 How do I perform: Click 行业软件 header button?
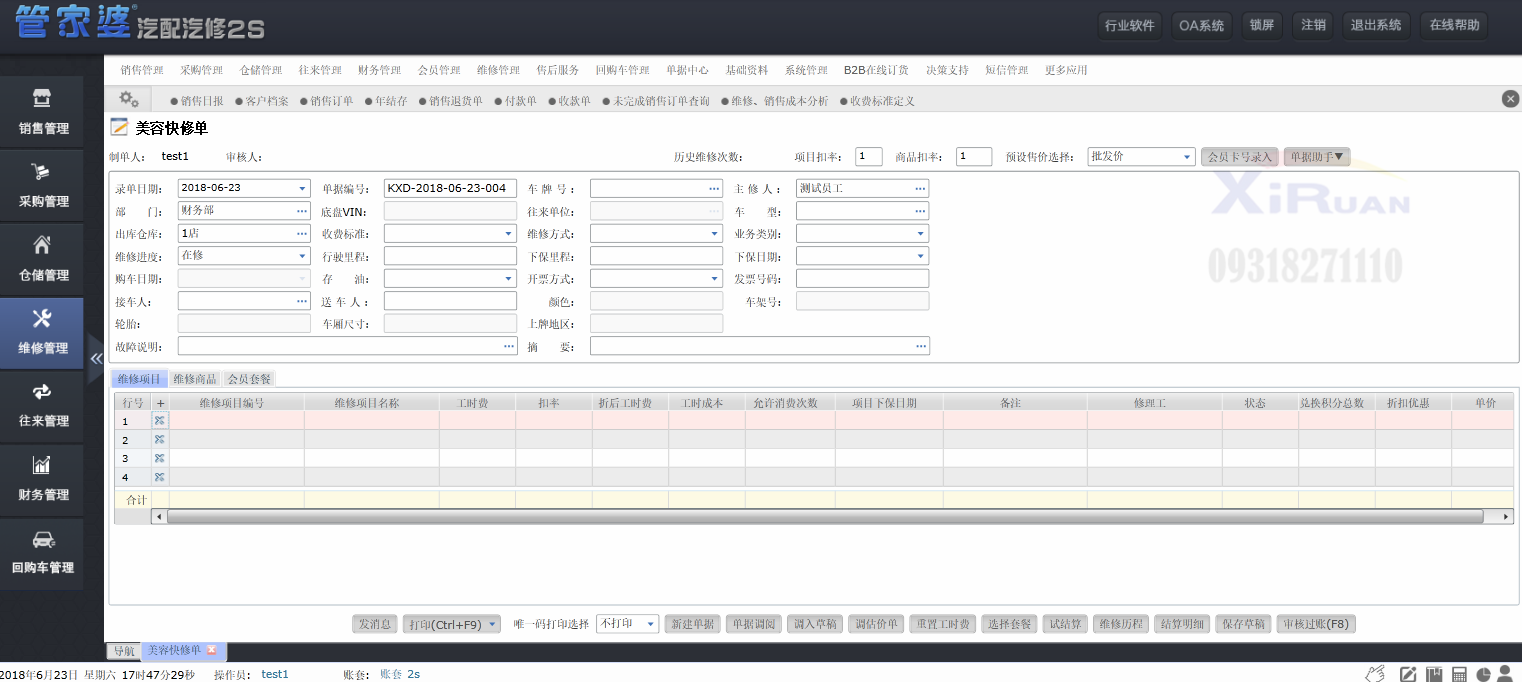point(1129,25)
